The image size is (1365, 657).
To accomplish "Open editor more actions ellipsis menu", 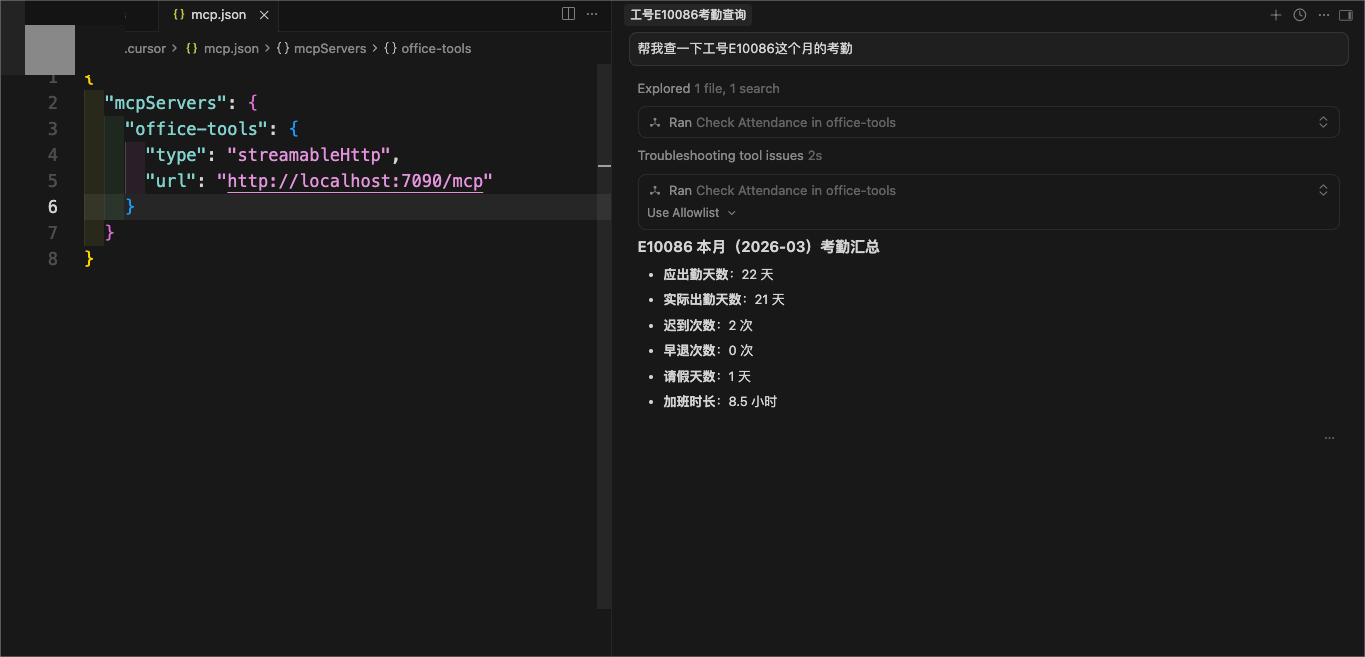I will click(592, 14).
